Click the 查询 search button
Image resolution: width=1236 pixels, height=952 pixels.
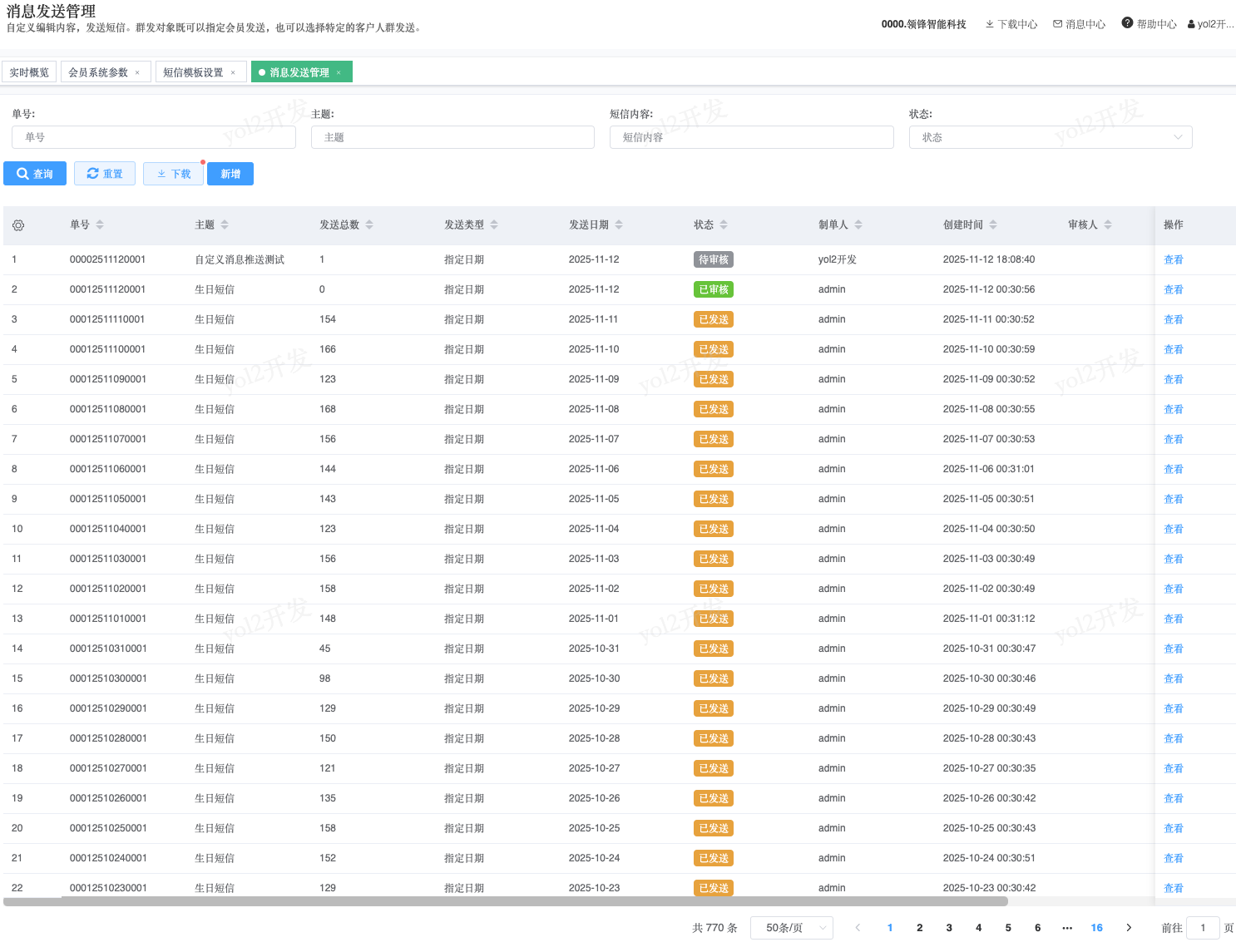point(35,174)
